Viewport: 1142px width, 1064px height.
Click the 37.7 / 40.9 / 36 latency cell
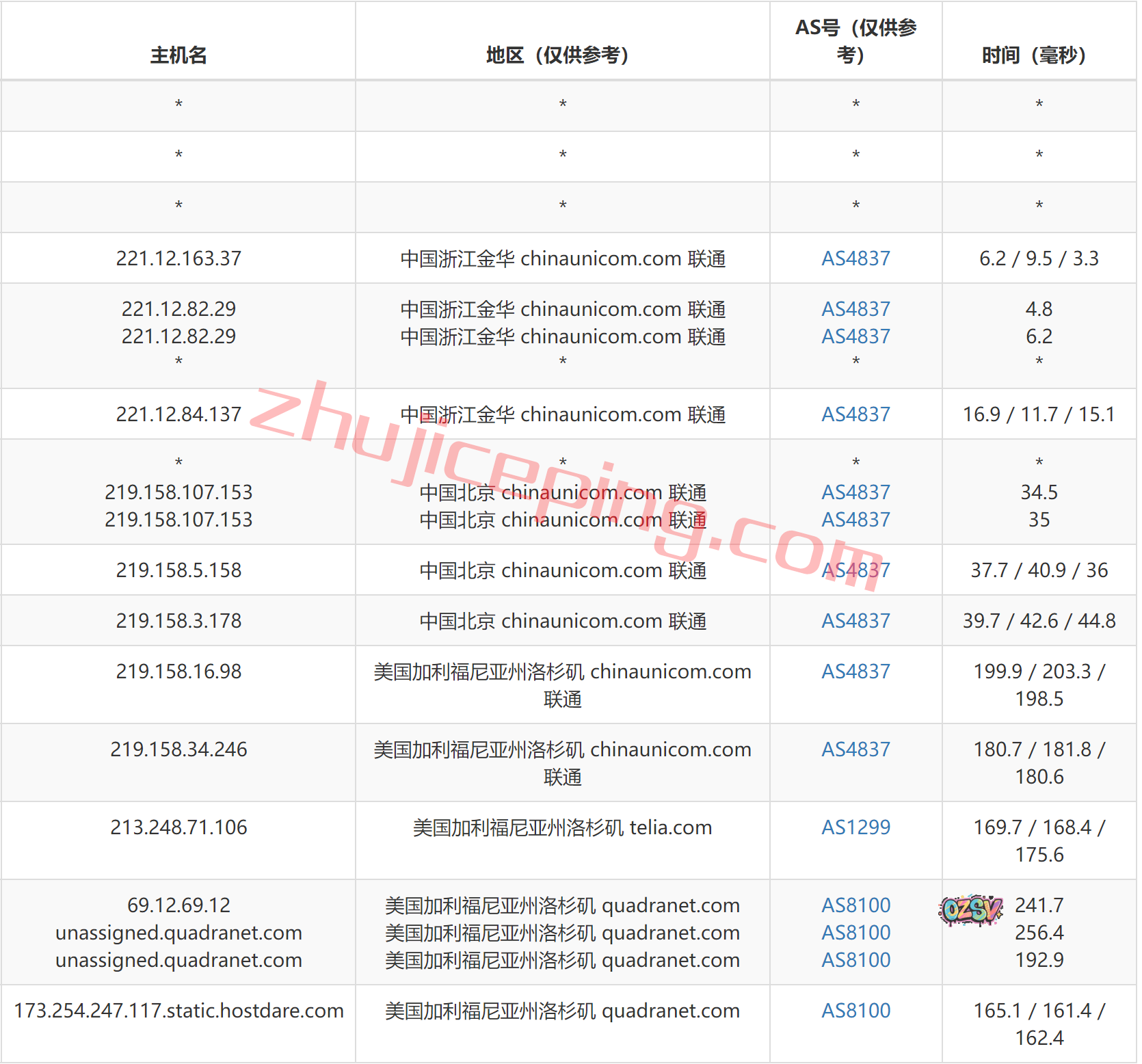pyautogui.click(x=1038, y=570)
